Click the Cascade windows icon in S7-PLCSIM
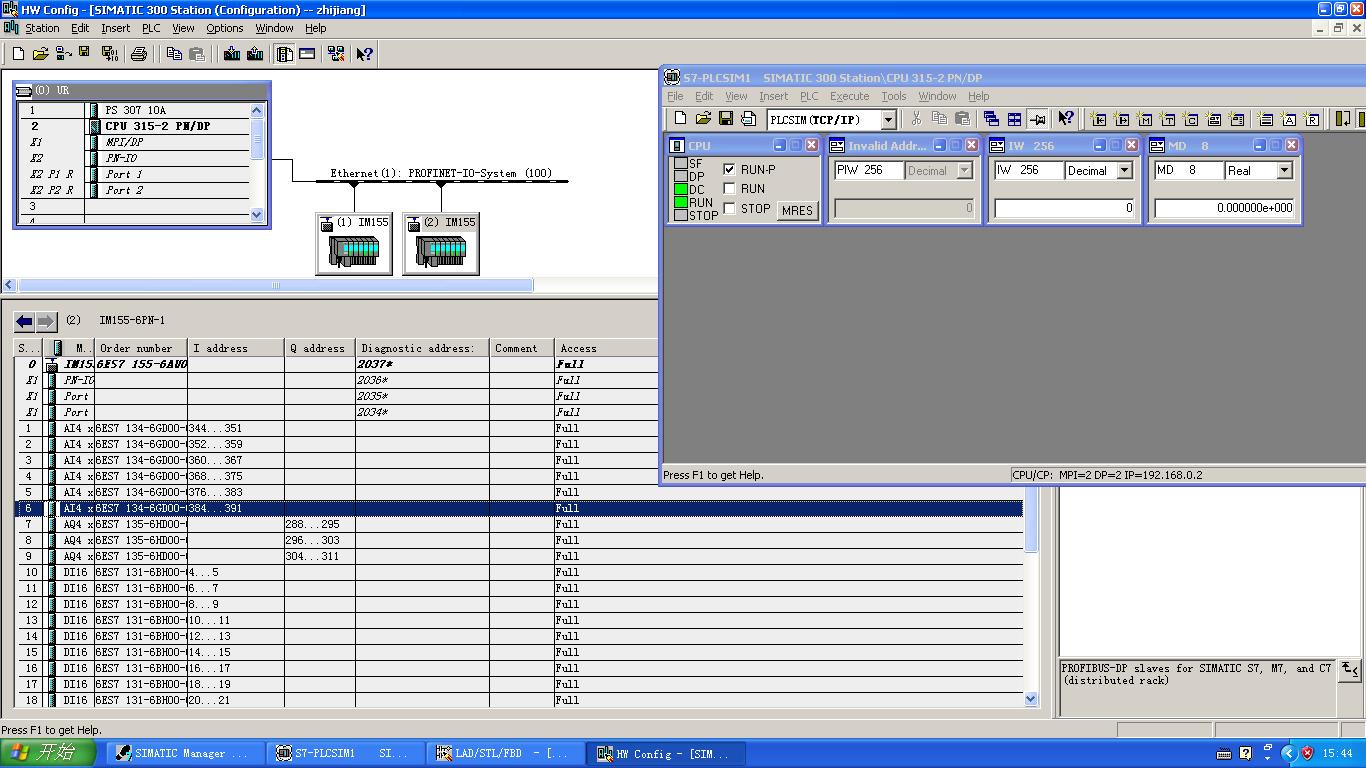1366x768 pixels. 991,119
